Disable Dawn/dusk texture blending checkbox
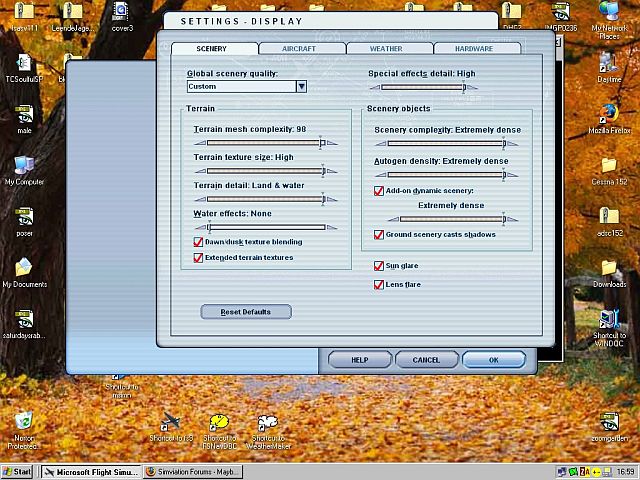This screenshot has height=480, width=640. tap(198, 242)
